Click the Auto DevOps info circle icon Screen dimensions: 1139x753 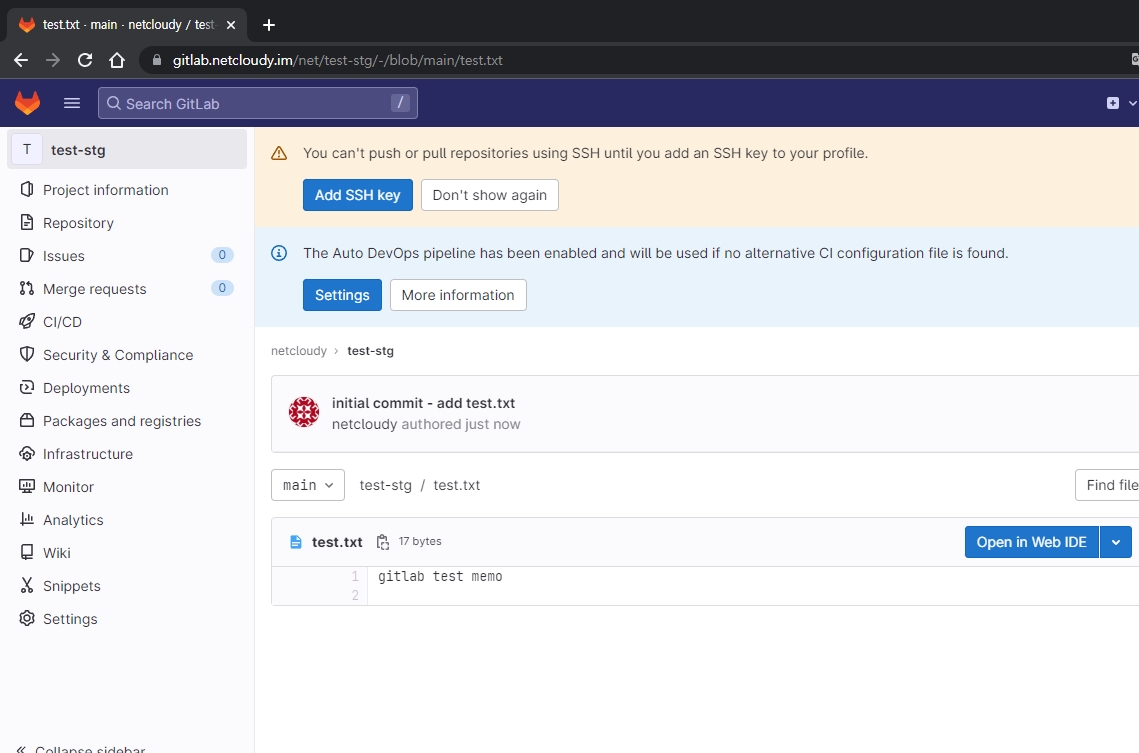(279, 253)
